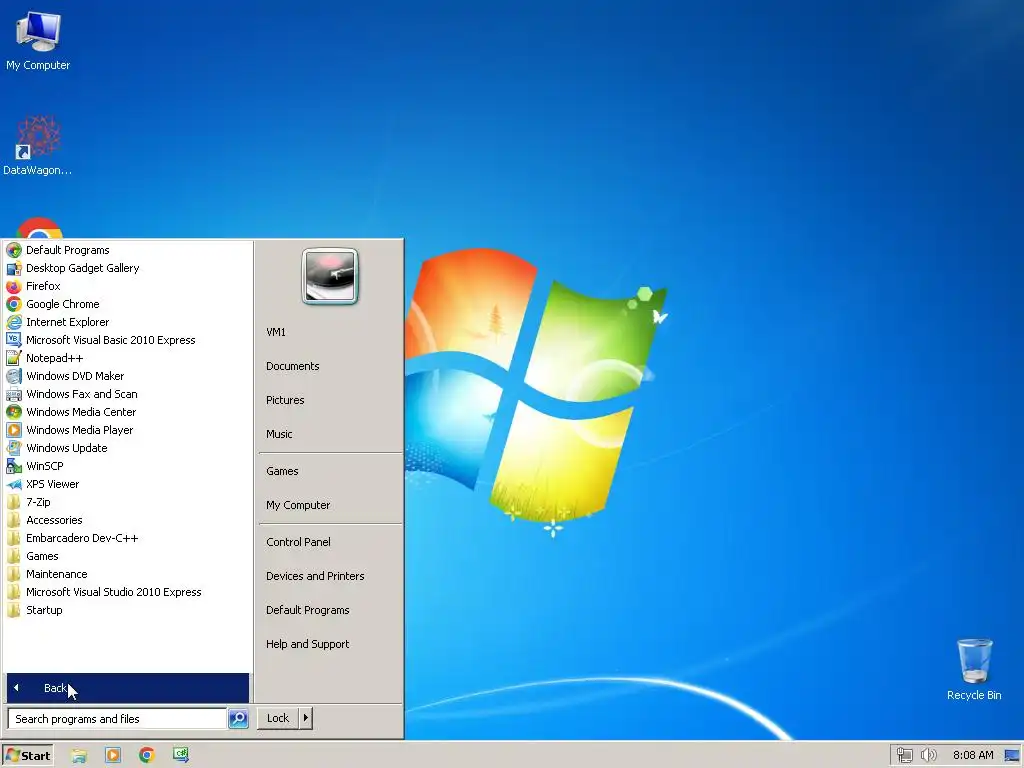Select DataWagon desktop shortcut

tap(37, 145)
